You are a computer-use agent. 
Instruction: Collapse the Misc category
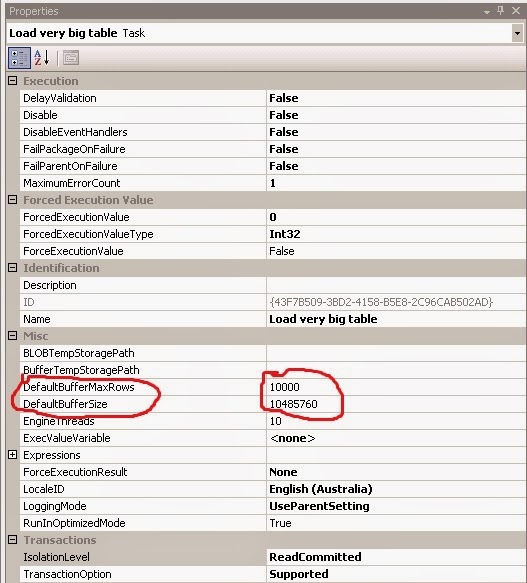[x=12, y=336]
